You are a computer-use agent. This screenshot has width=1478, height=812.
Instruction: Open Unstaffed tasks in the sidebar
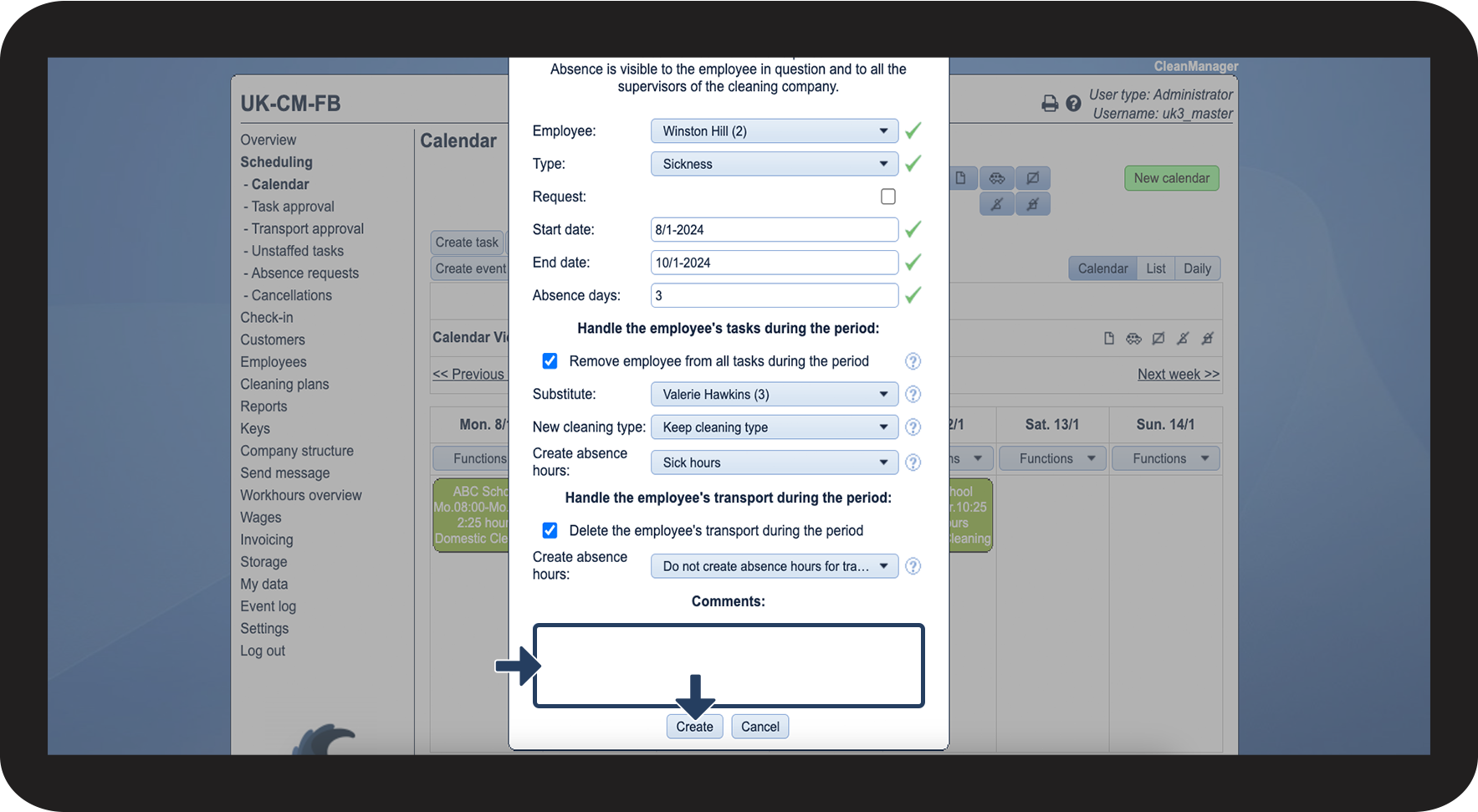pyautogui.click(x=298, y=251)
